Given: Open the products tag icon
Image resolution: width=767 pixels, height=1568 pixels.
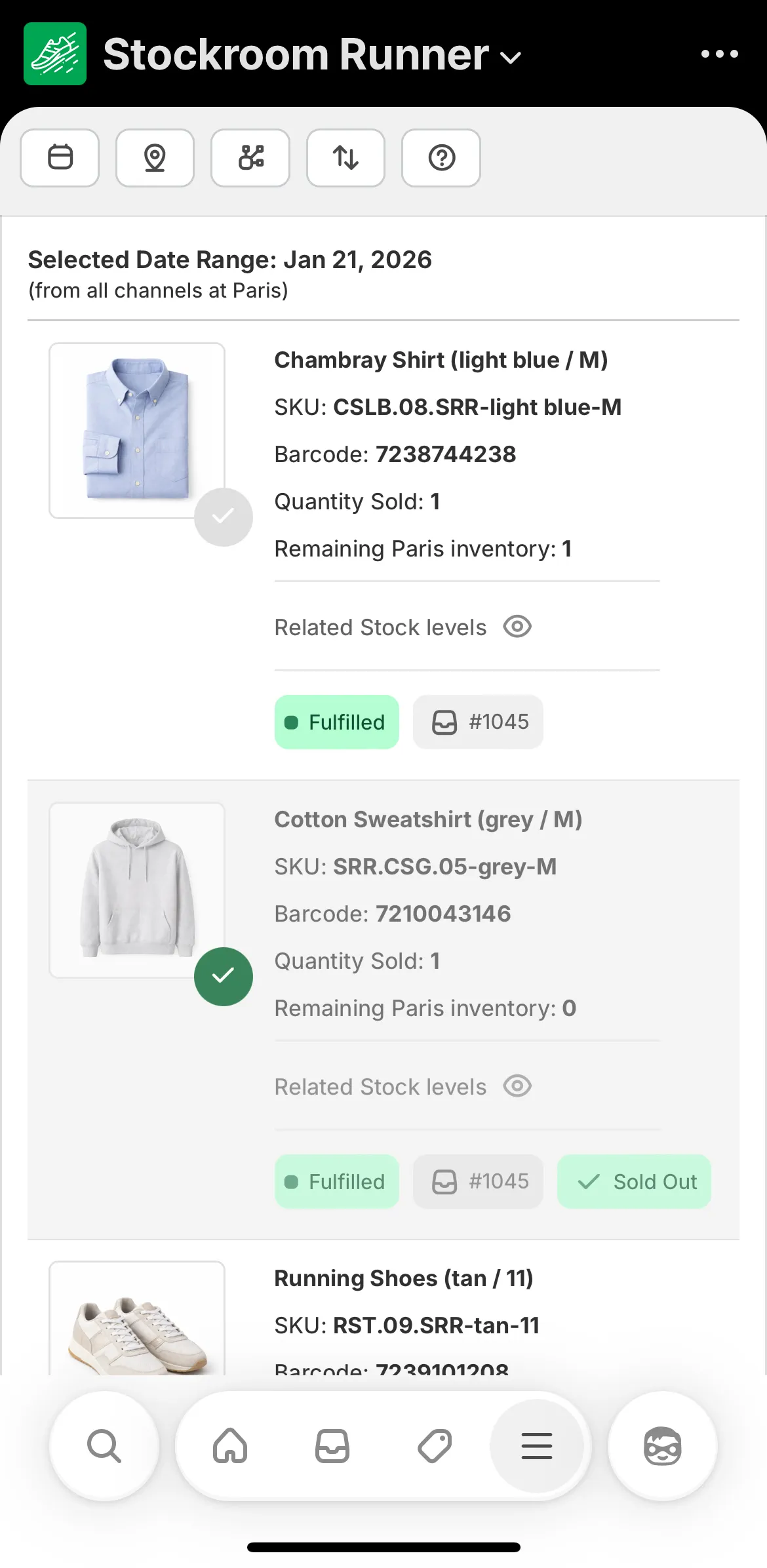Looking at the screenshot, I should pos(435,1446).
